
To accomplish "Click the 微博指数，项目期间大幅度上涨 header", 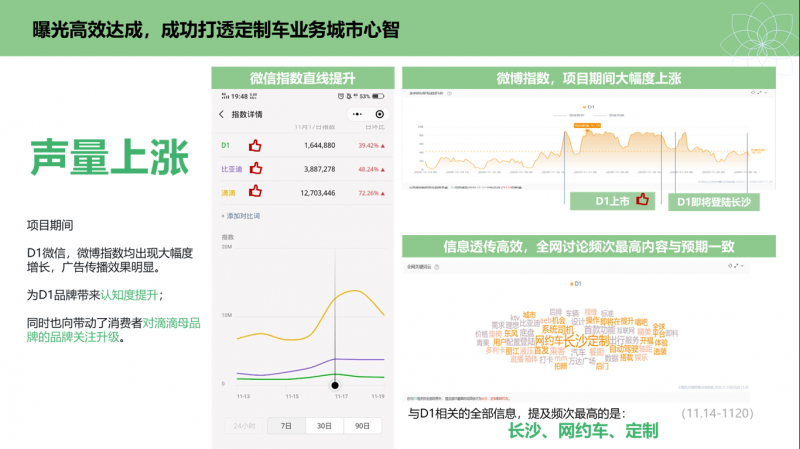I will [x=589, y=78].
